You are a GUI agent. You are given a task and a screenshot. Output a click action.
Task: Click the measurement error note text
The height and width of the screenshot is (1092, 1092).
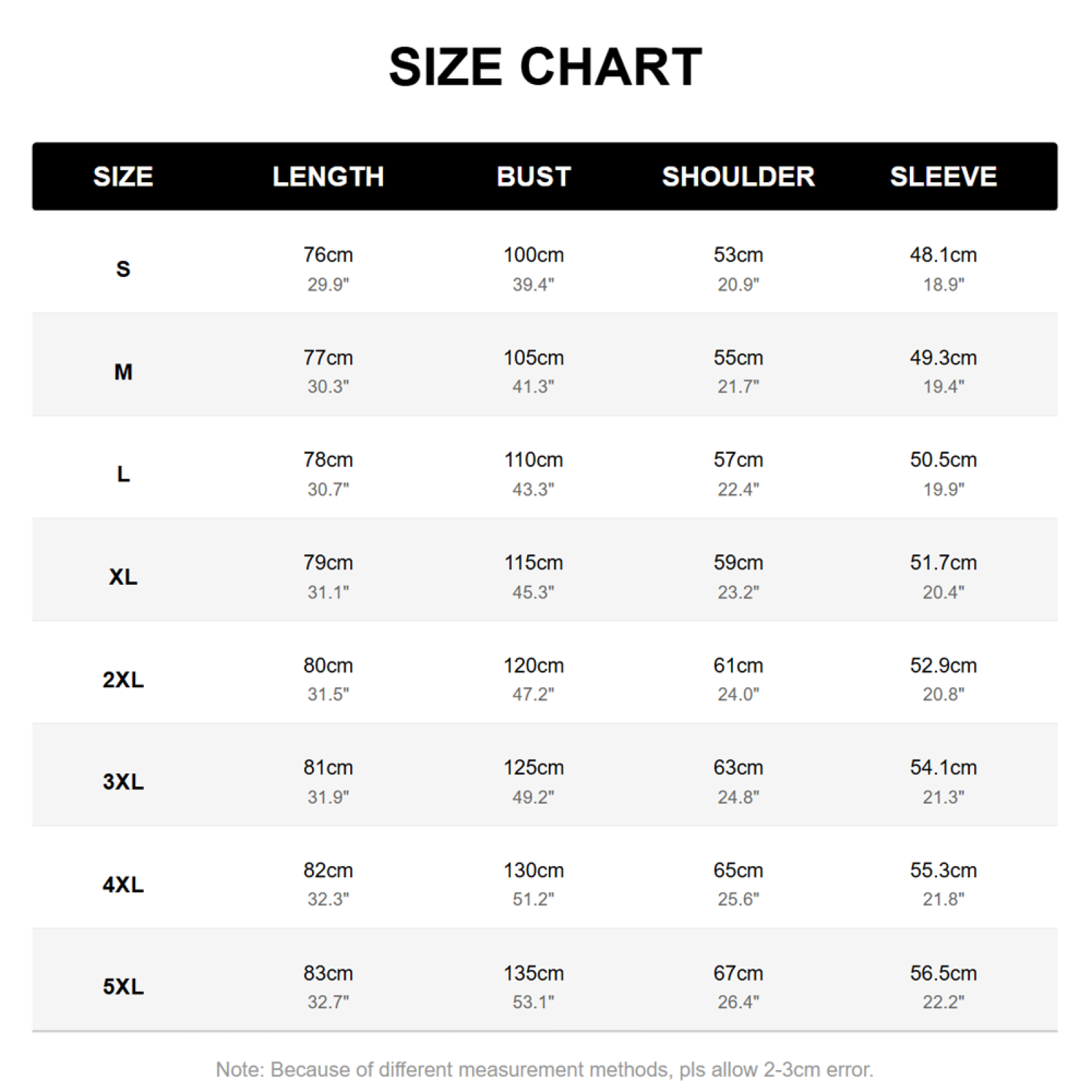pyautogui.click(x=545, y=1069)
